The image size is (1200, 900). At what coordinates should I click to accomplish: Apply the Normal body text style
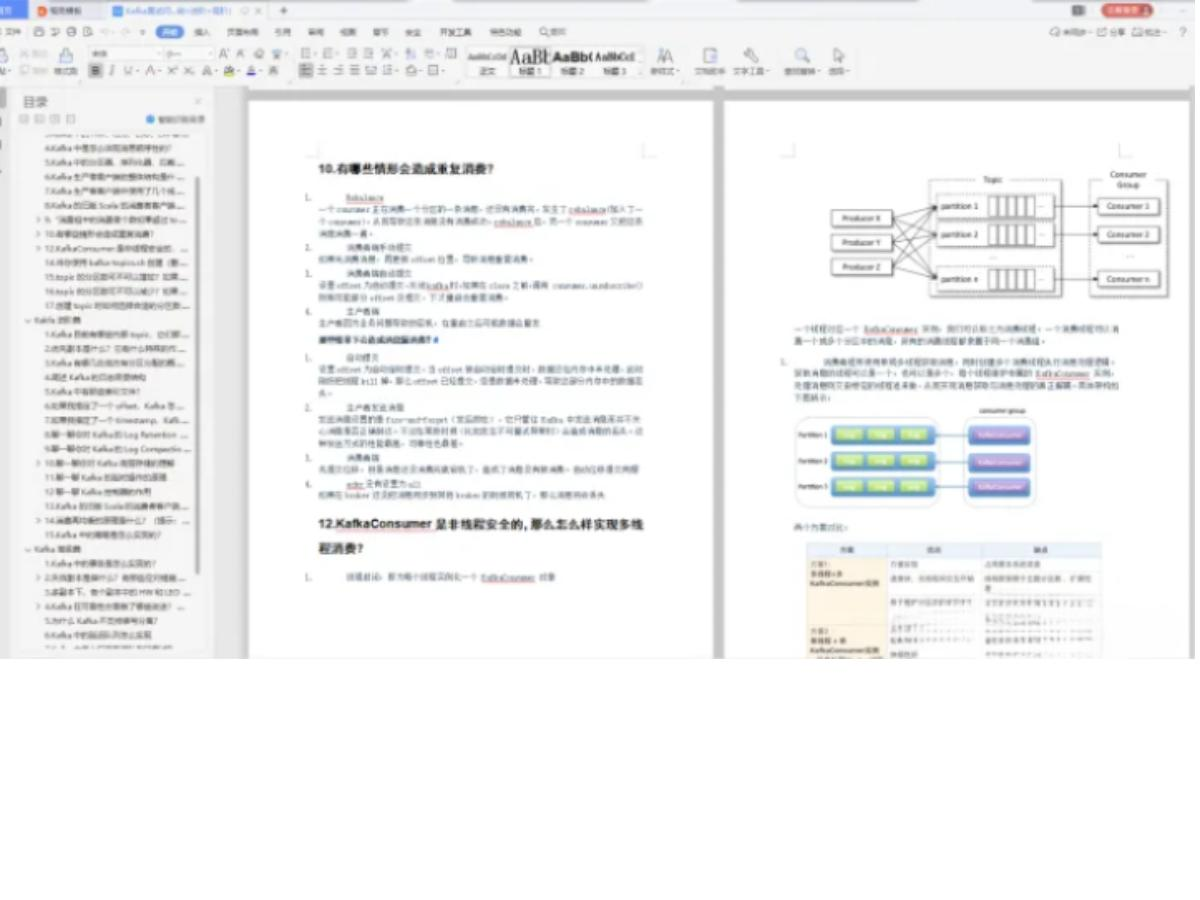(487, 62)
